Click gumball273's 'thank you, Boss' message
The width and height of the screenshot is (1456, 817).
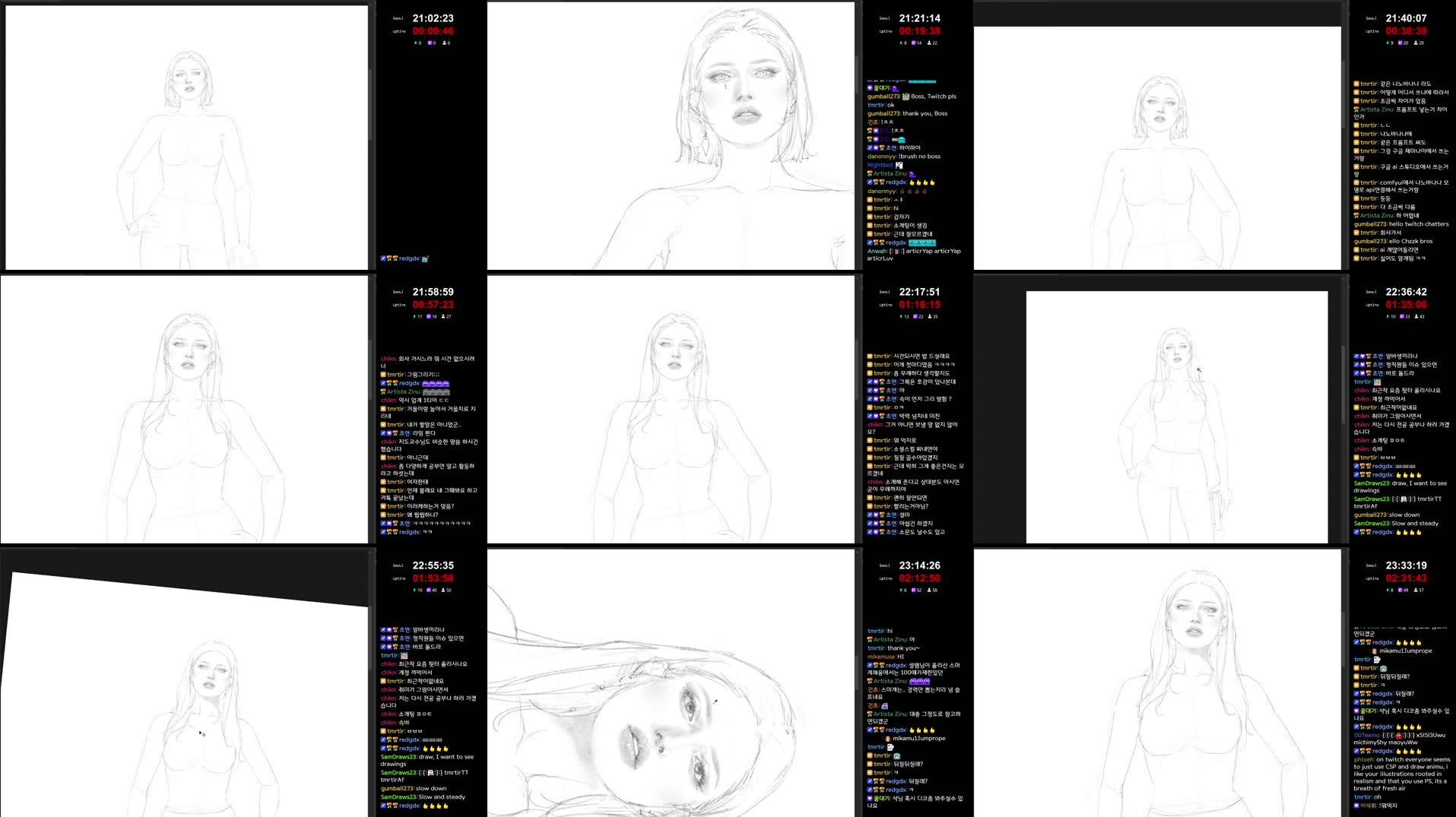pos(907,113)
